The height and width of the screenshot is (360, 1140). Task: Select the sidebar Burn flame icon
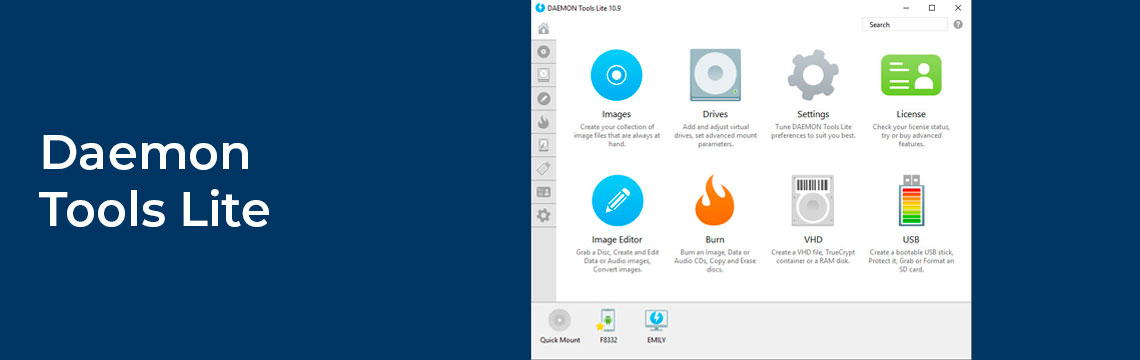543,121
